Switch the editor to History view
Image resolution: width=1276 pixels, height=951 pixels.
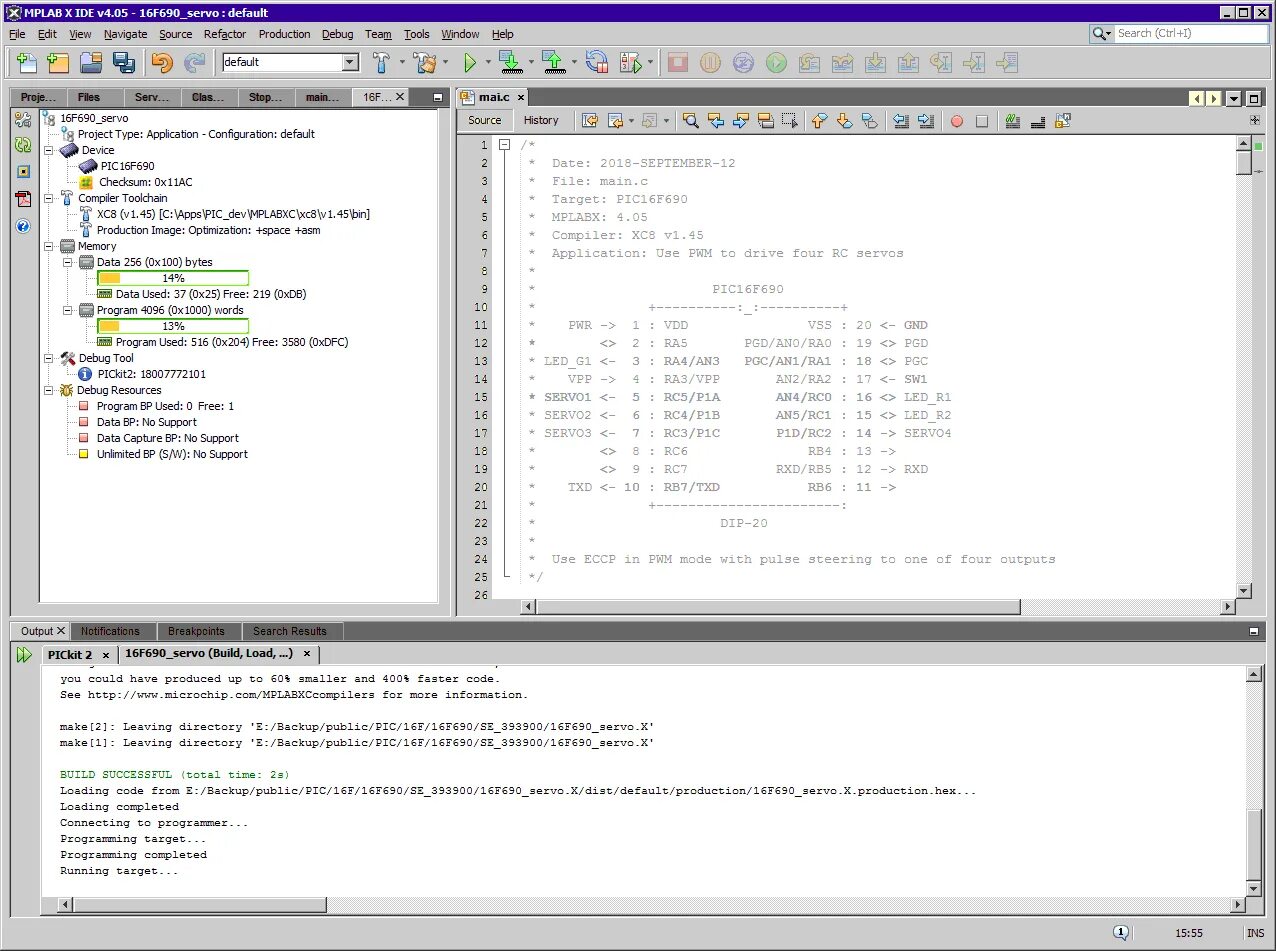[x=541, y=120]
